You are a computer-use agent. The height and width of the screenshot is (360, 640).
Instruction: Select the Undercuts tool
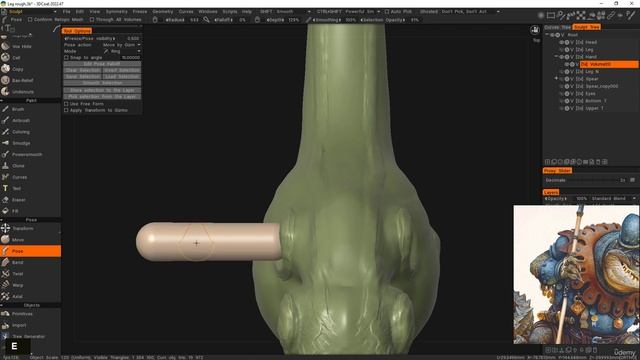pyautogui.click(x=22, y=92)
